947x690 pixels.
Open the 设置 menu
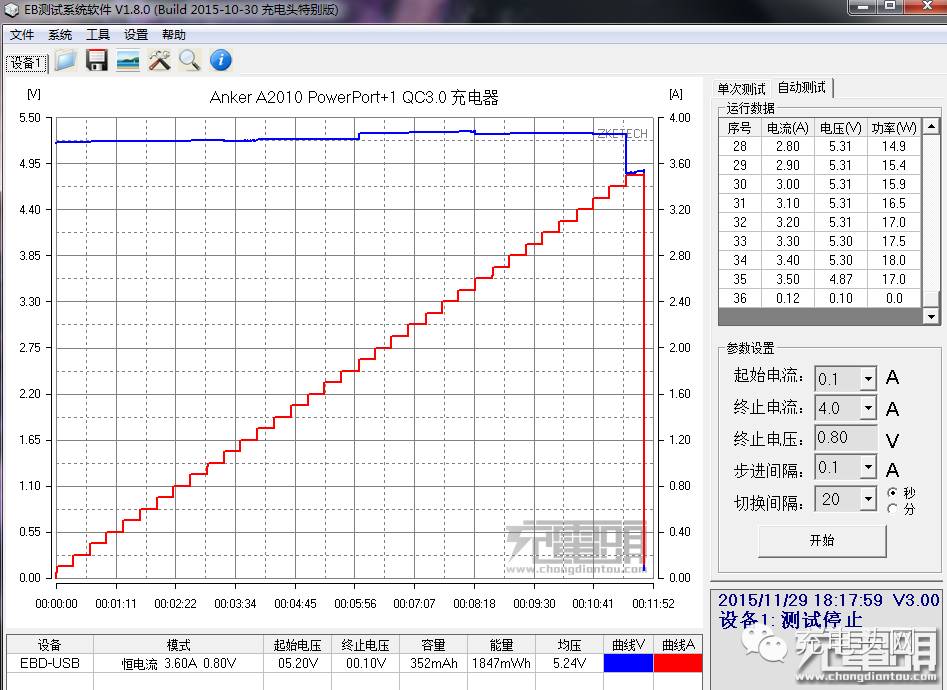pyautogui.click(x=136, y=35)
